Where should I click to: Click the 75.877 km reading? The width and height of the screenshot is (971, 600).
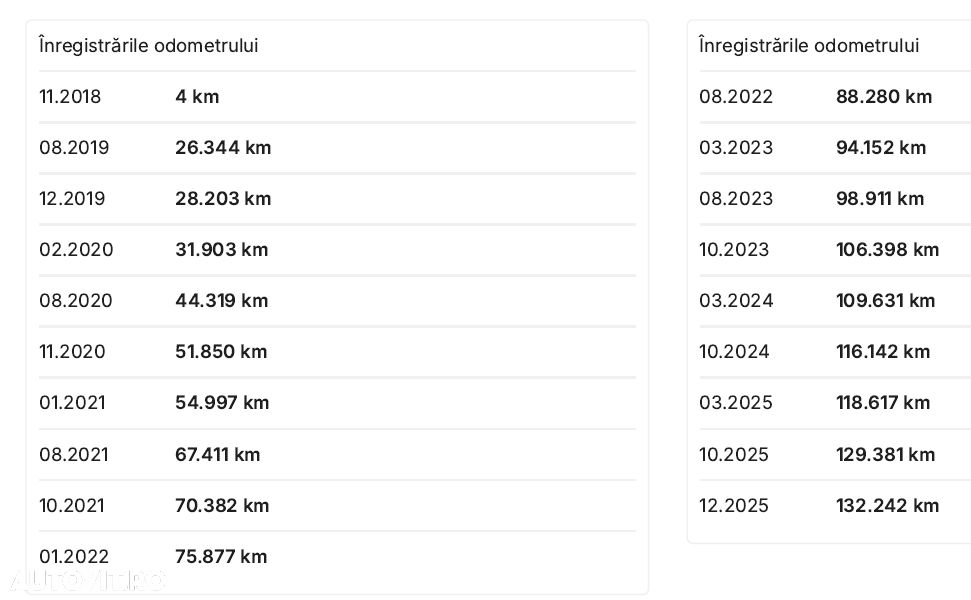click(x=221, y=556)
